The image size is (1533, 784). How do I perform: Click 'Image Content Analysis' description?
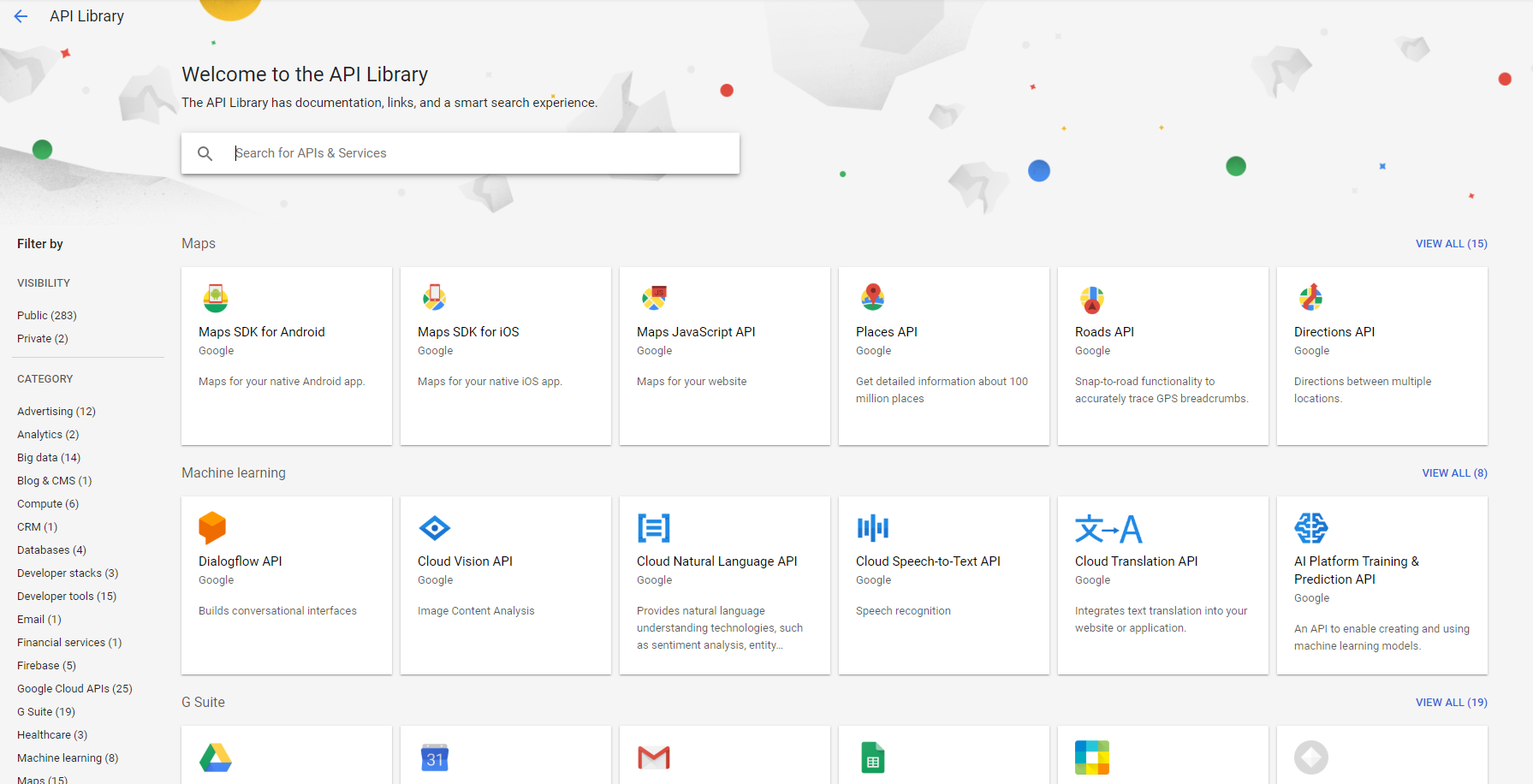(x=476, y=611)
